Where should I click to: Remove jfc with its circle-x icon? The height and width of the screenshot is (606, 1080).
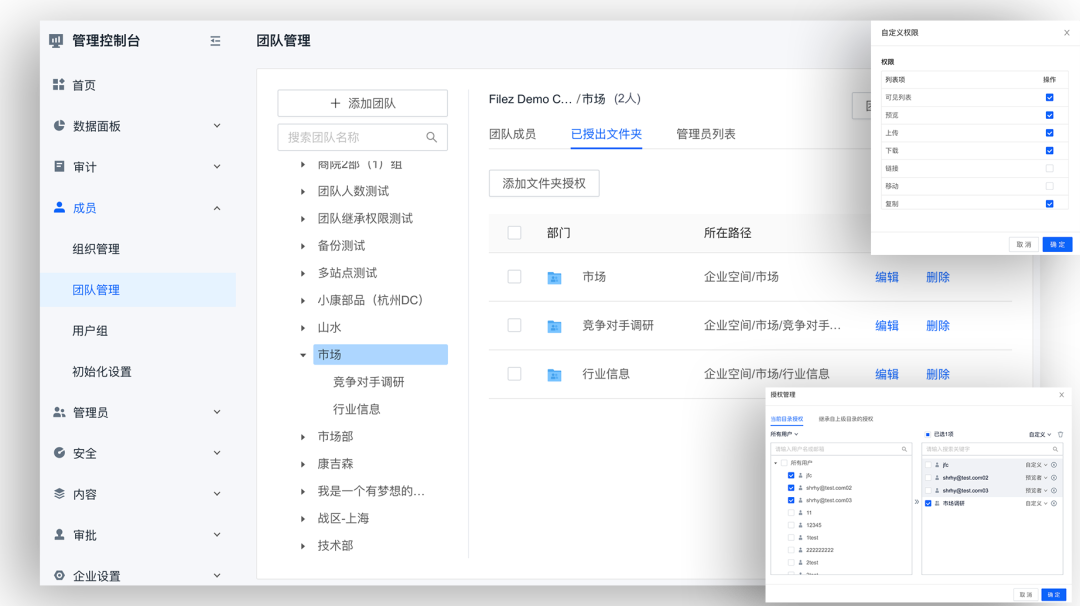pyautogui.click(x=1054, y=465)
